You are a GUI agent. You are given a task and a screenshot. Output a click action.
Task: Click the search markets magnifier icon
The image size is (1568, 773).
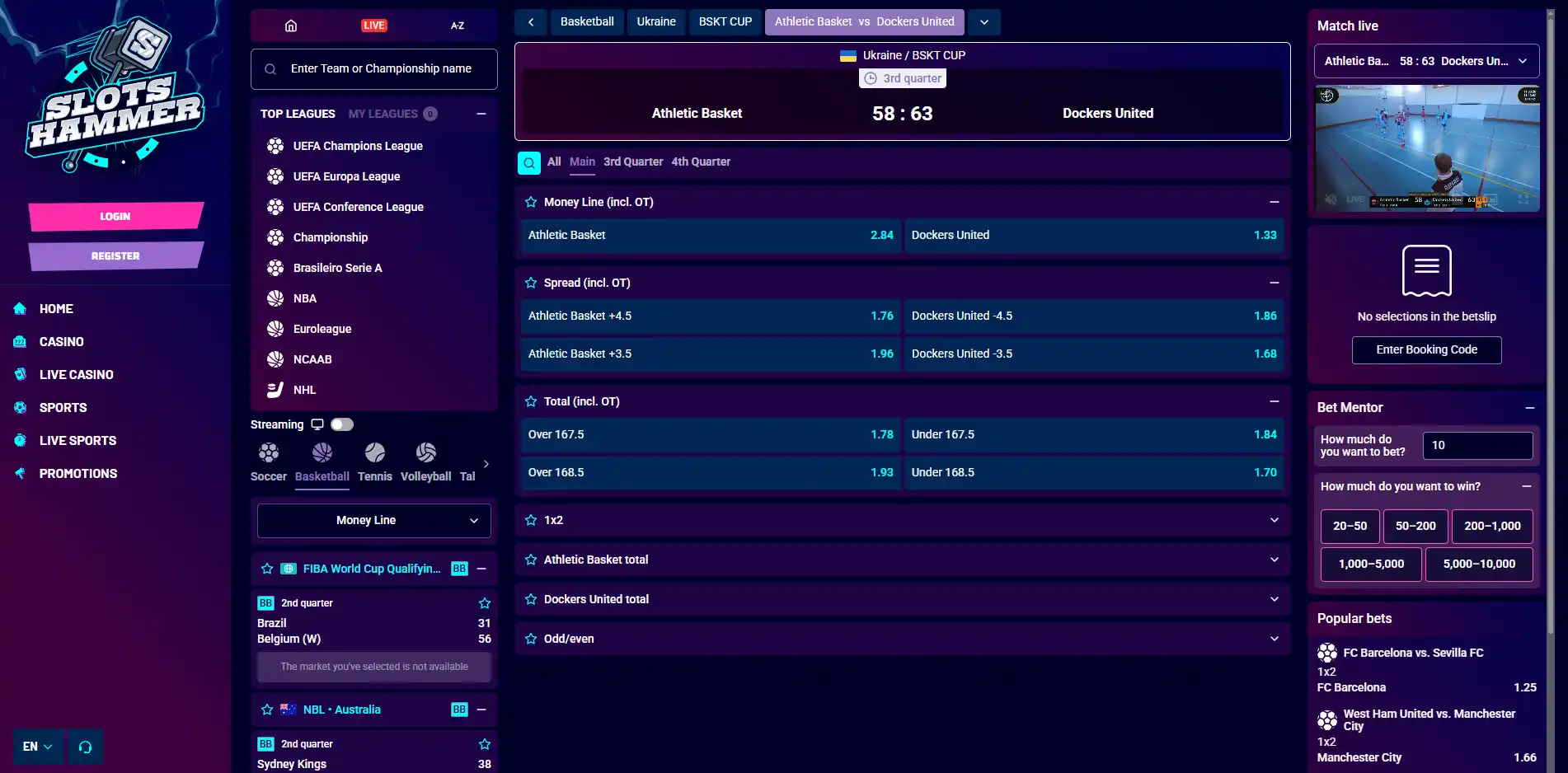[529, 163]
